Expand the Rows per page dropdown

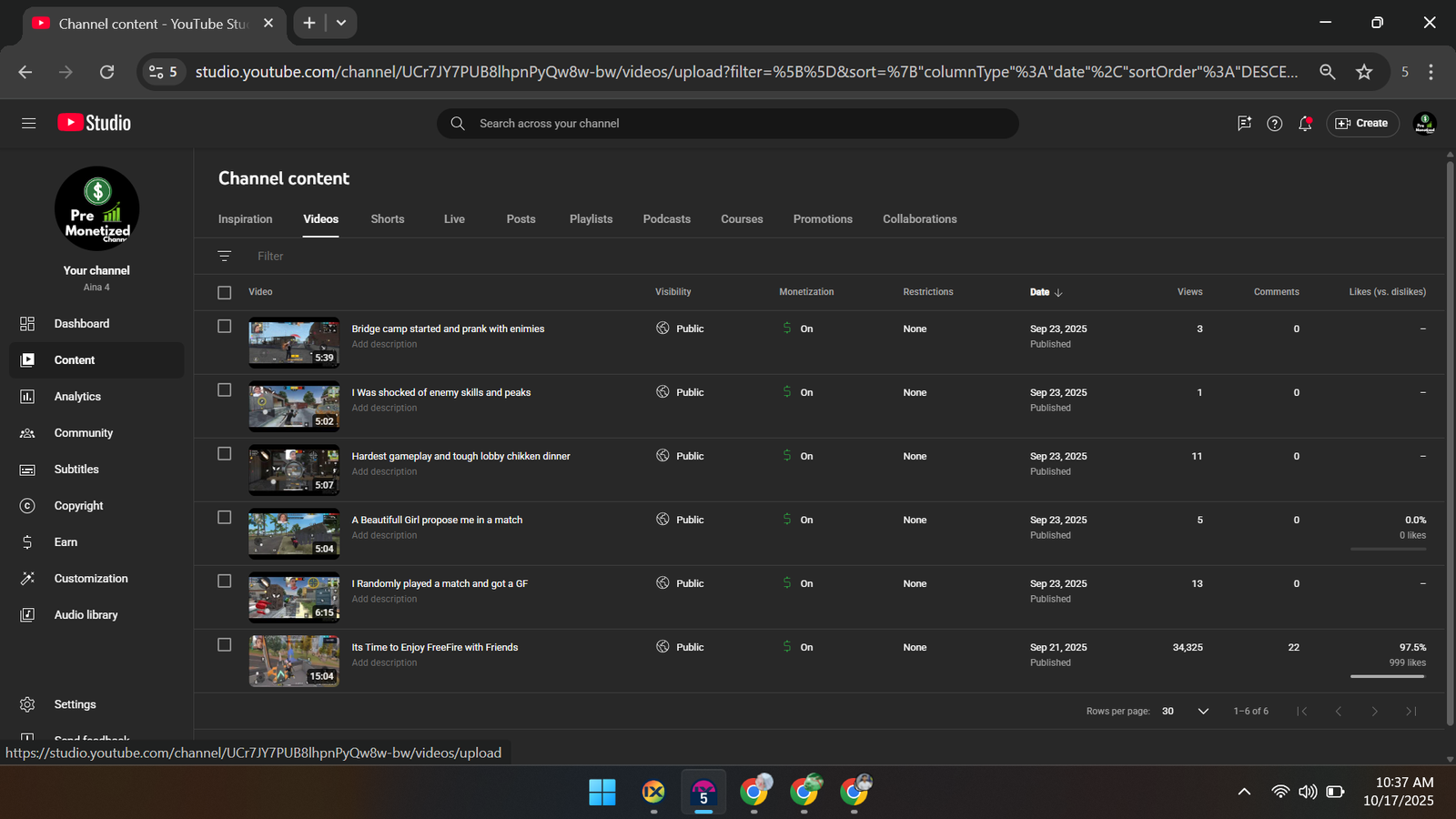tap(1203, 712)
